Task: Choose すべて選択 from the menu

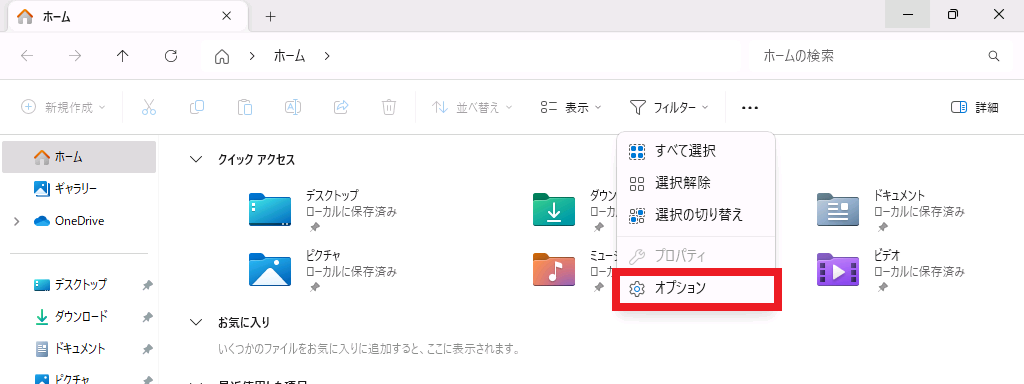Action: click(696, 152)
